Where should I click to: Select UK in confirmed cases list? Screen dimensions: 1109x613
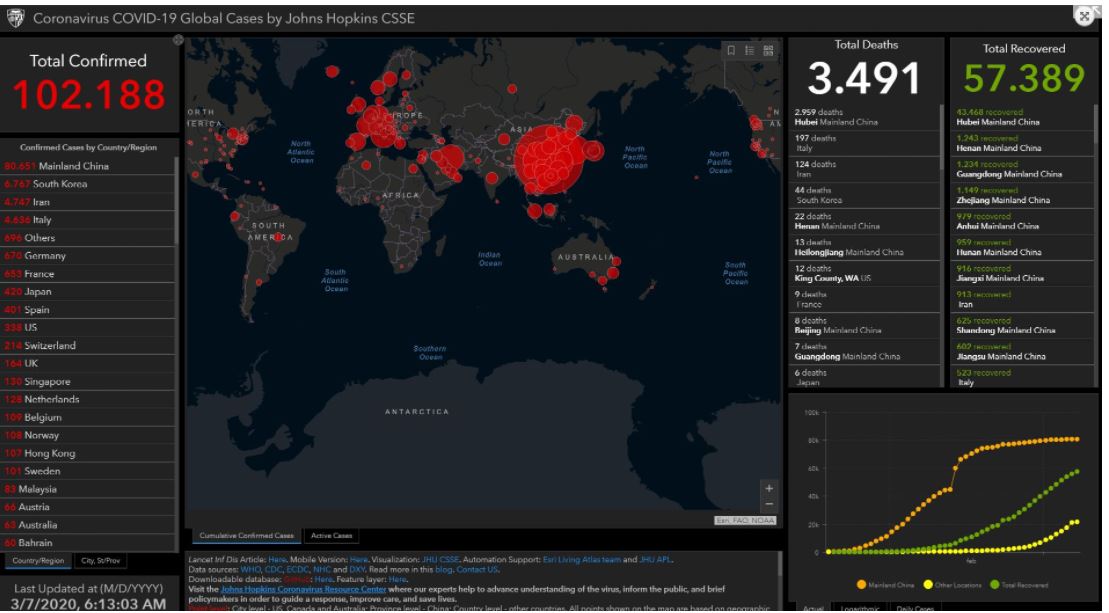pos(87,363)
